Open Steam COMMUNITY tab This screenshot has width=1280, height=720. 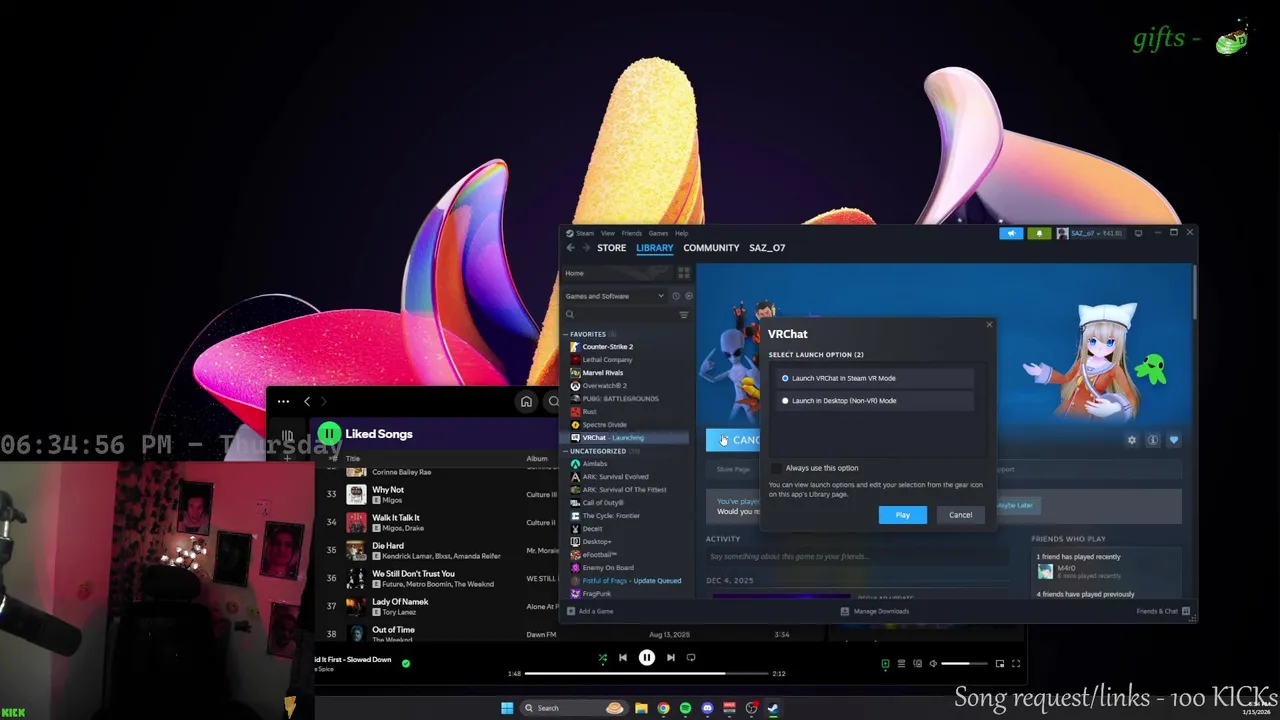[711, 248]
